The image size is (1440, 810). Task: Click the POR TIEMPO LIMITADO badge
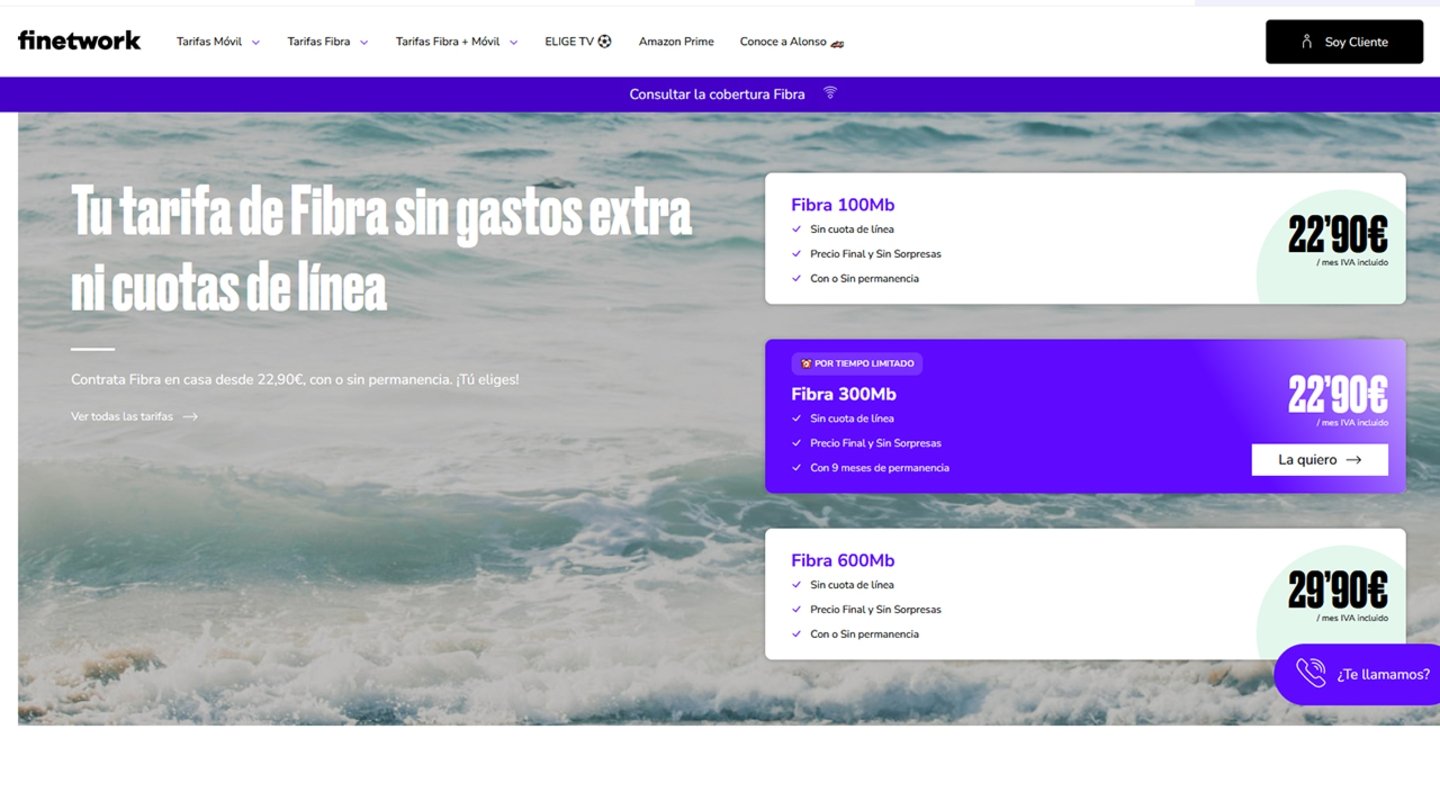(857, 363)
